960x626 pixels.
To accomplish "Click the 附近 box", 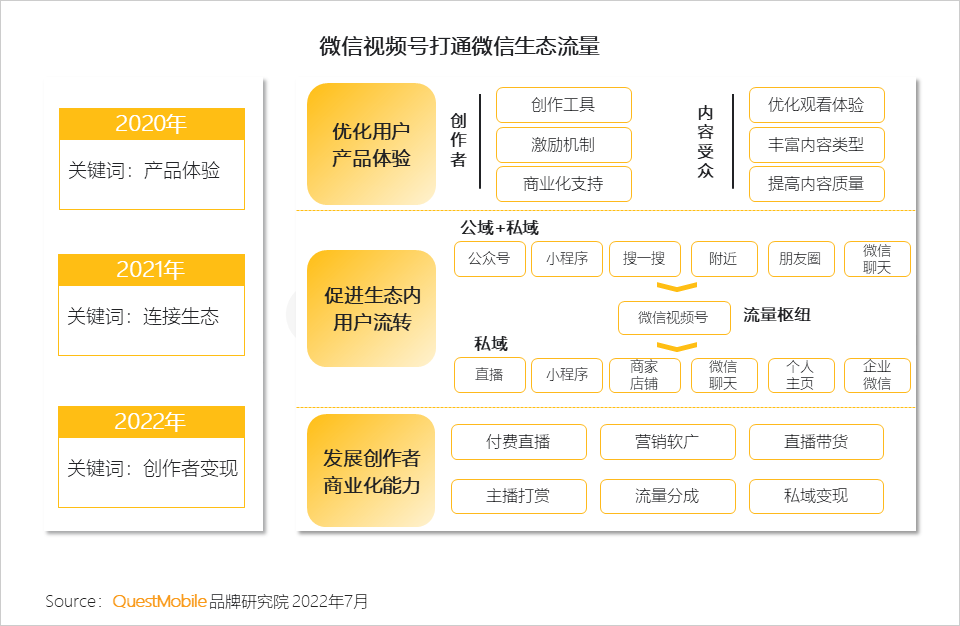I will [x=723, y=258].
